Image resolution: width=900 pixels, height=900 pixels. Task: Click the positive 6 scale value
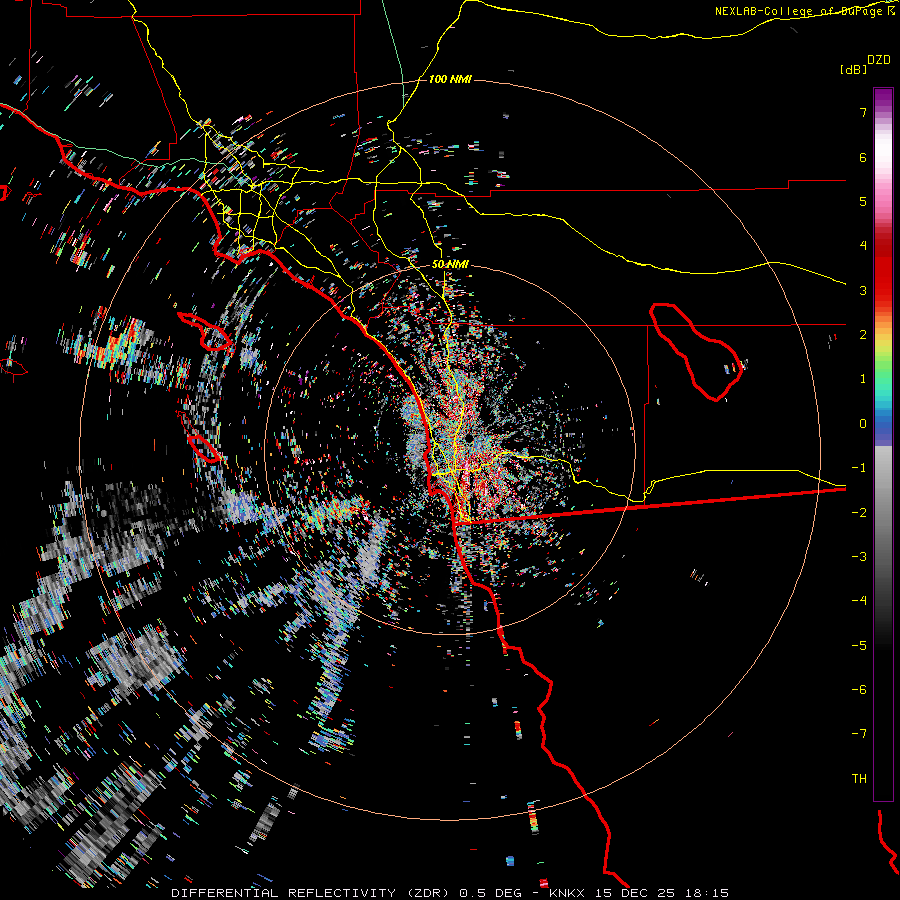(x=863, y=157)
